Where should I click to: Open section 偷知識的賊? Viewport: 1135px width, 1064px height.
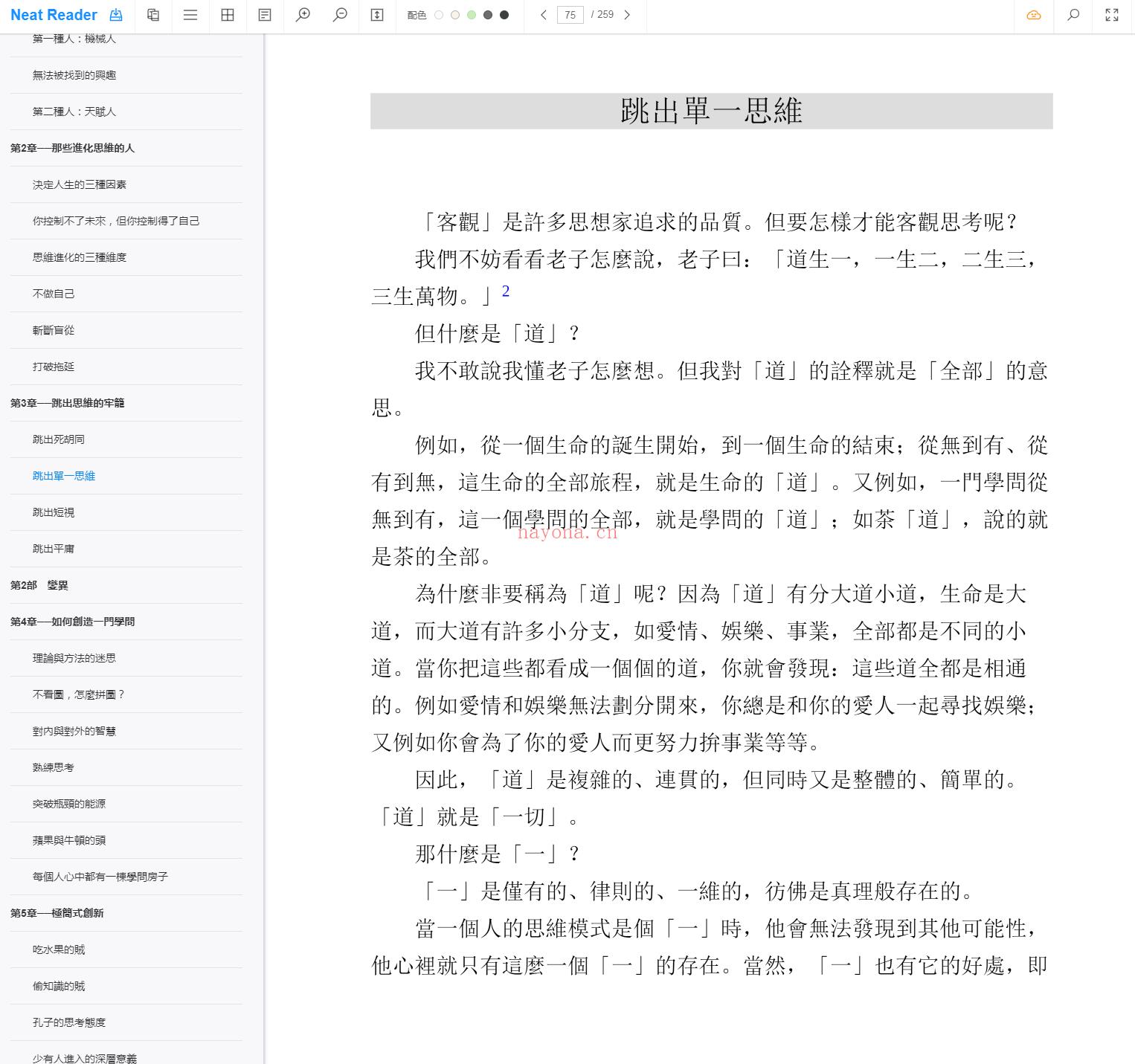point(59,986)
